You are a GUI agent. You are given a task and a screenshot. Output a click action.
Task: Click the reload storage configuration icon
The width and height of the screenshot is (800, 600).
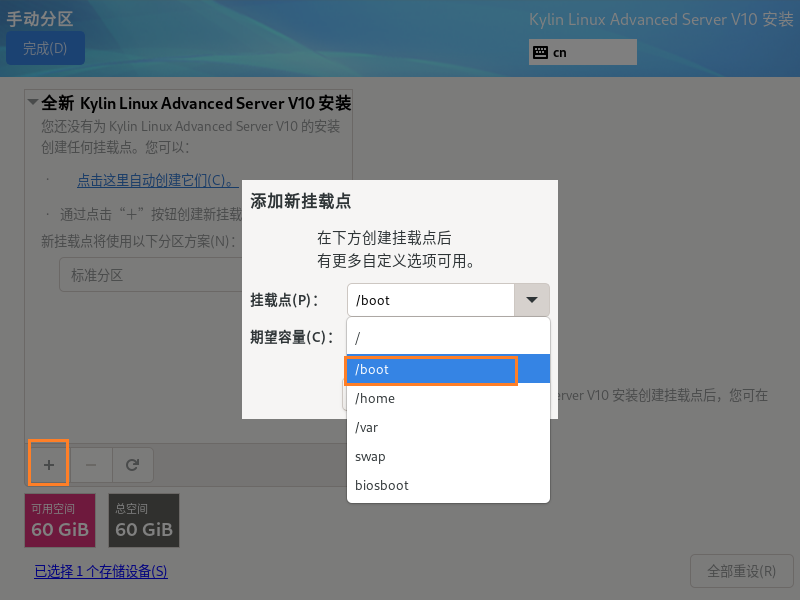[132, 464]
